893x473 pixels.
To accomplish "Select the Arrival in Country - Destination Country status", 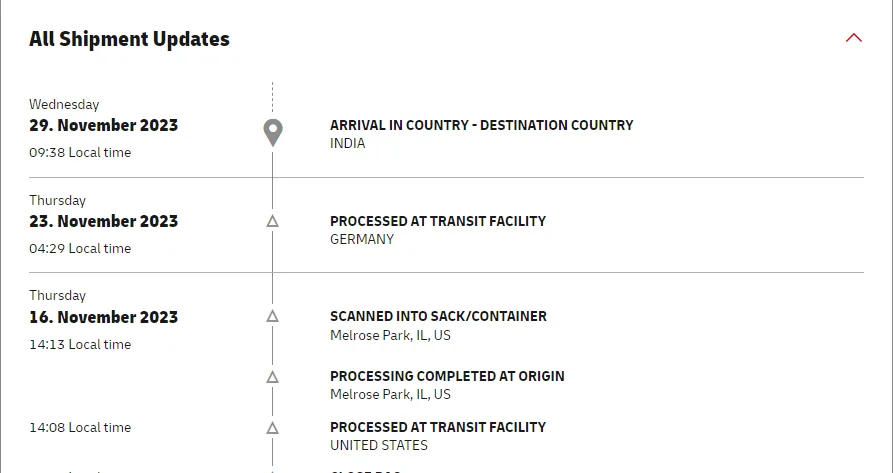I will point(481,125).
